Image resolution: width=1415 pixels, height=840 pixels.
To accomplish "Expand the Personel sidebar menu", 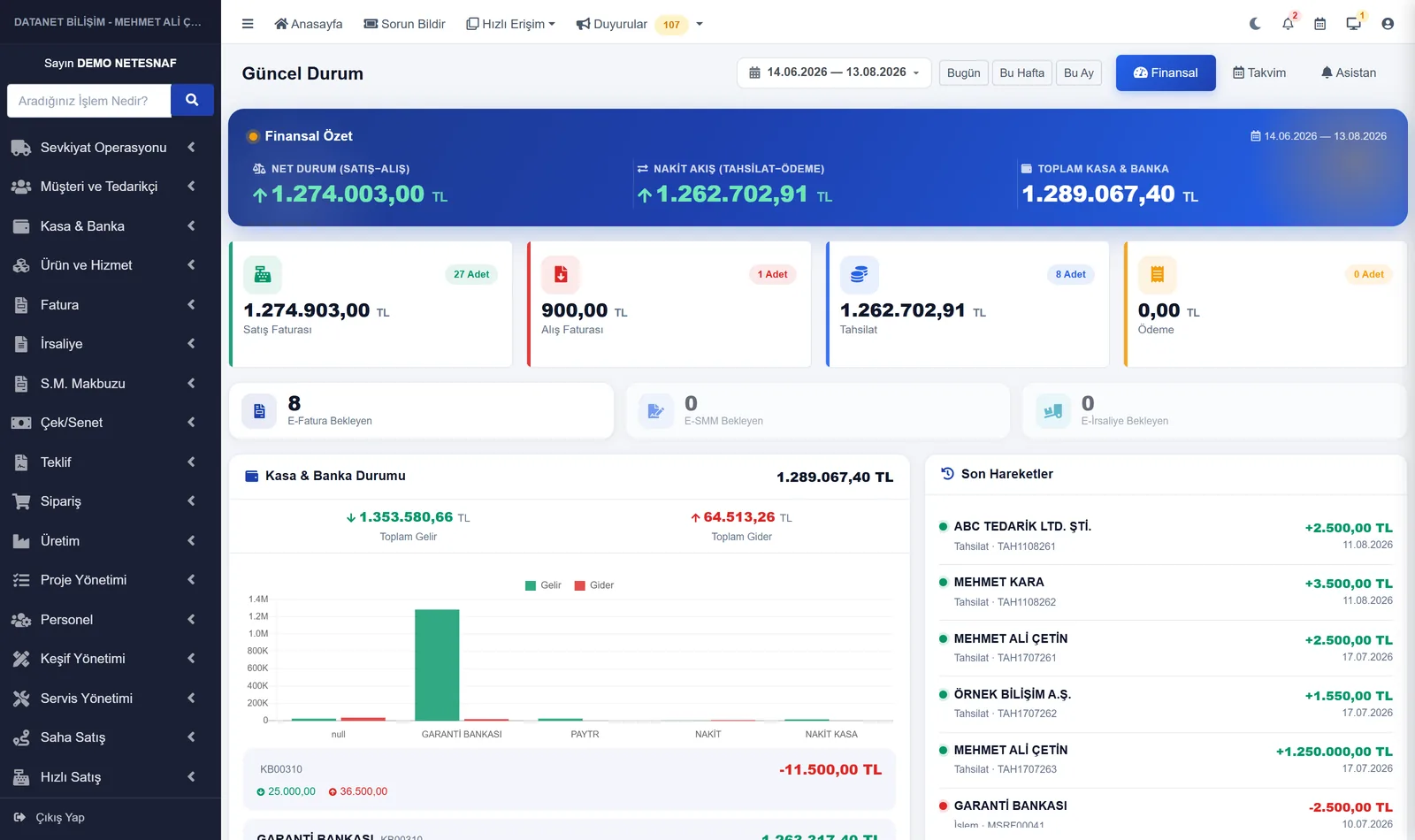I will (111, 620).
